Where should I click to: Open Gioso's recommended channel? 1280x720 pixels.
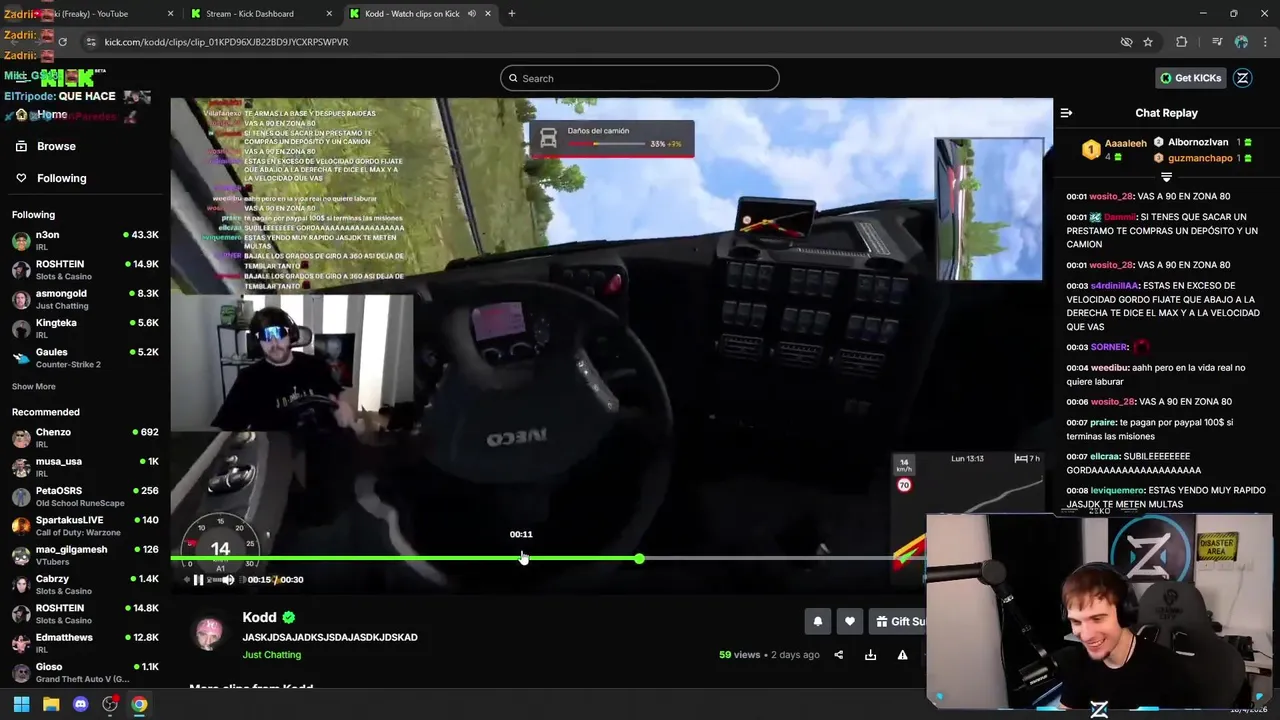click(x=85, y=672)
